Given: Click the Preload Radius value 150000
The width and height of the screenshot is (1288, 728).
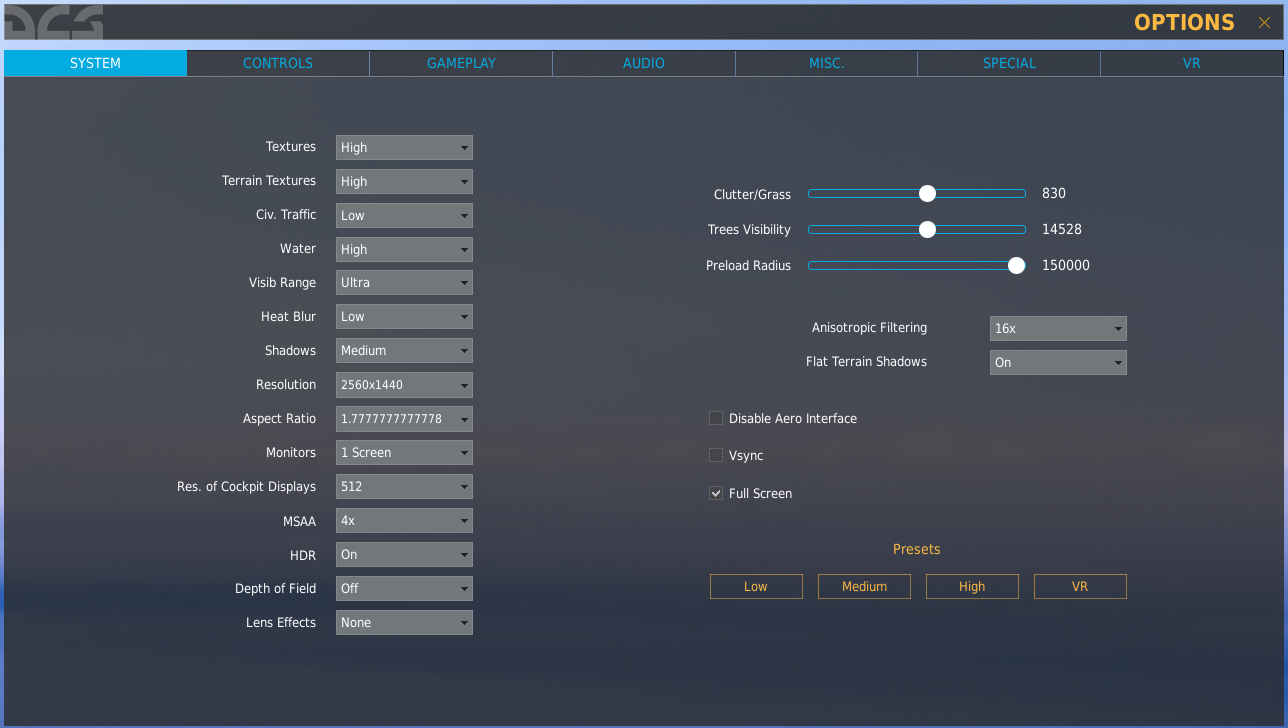Looking at the screenshot, I should (1066, 266).
